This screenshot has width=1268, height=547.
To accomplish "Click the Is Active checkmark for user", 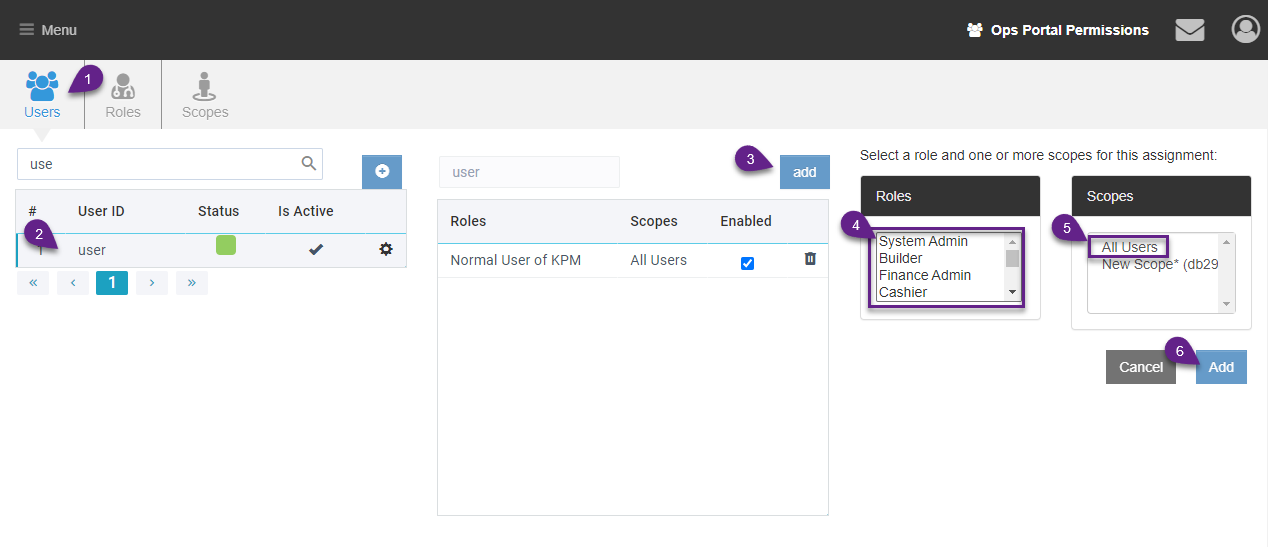I will [316, 249].
